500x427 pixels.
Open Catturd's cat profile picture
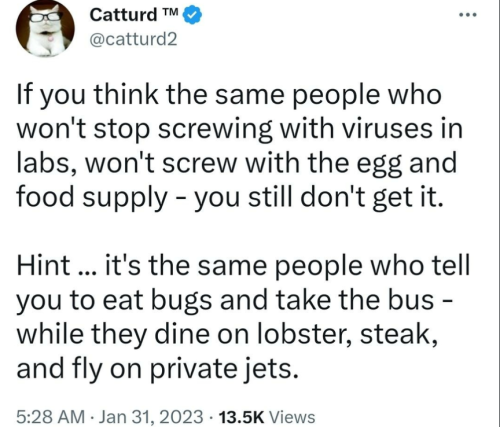tap(45, 29)
